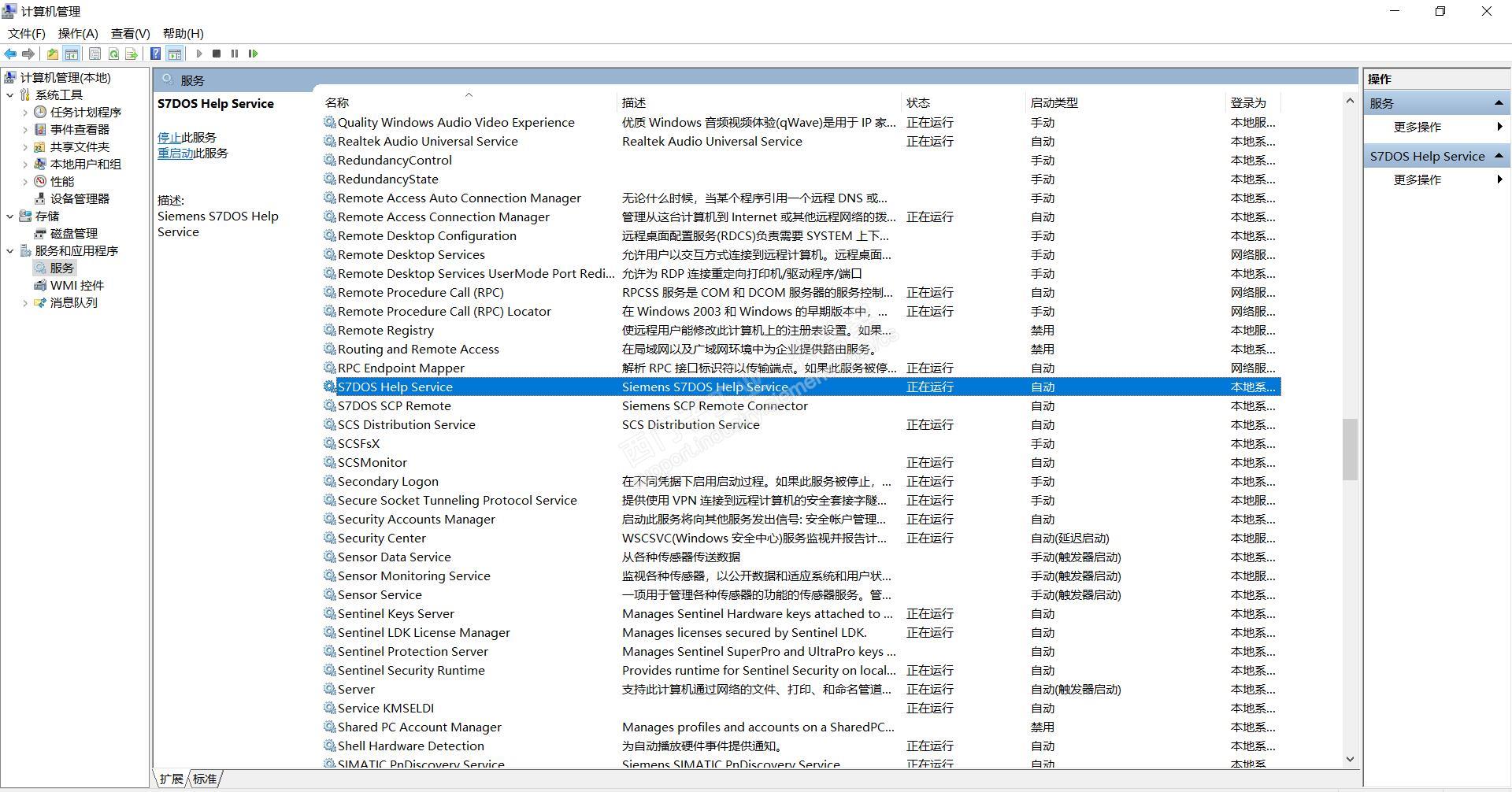The height and width of the screenshot is (792, 1512).
Task: Sort services by the 状态 column header
Action: point(964,102)
